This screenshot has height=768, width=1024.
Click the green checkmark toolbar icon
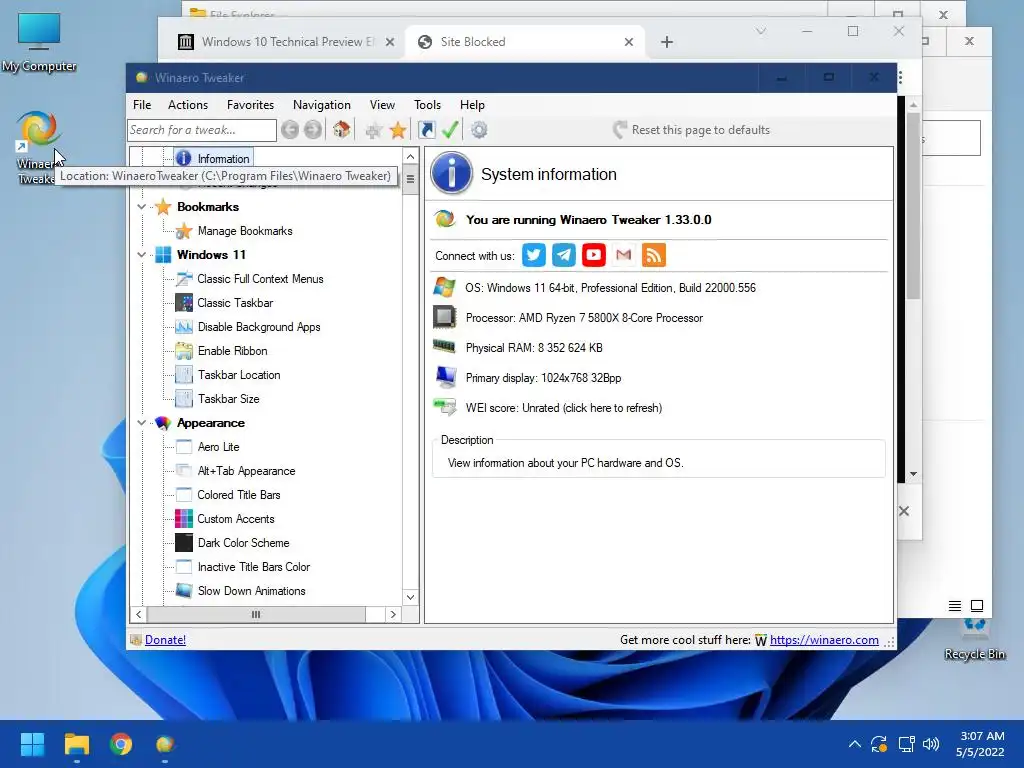(450, 129)
